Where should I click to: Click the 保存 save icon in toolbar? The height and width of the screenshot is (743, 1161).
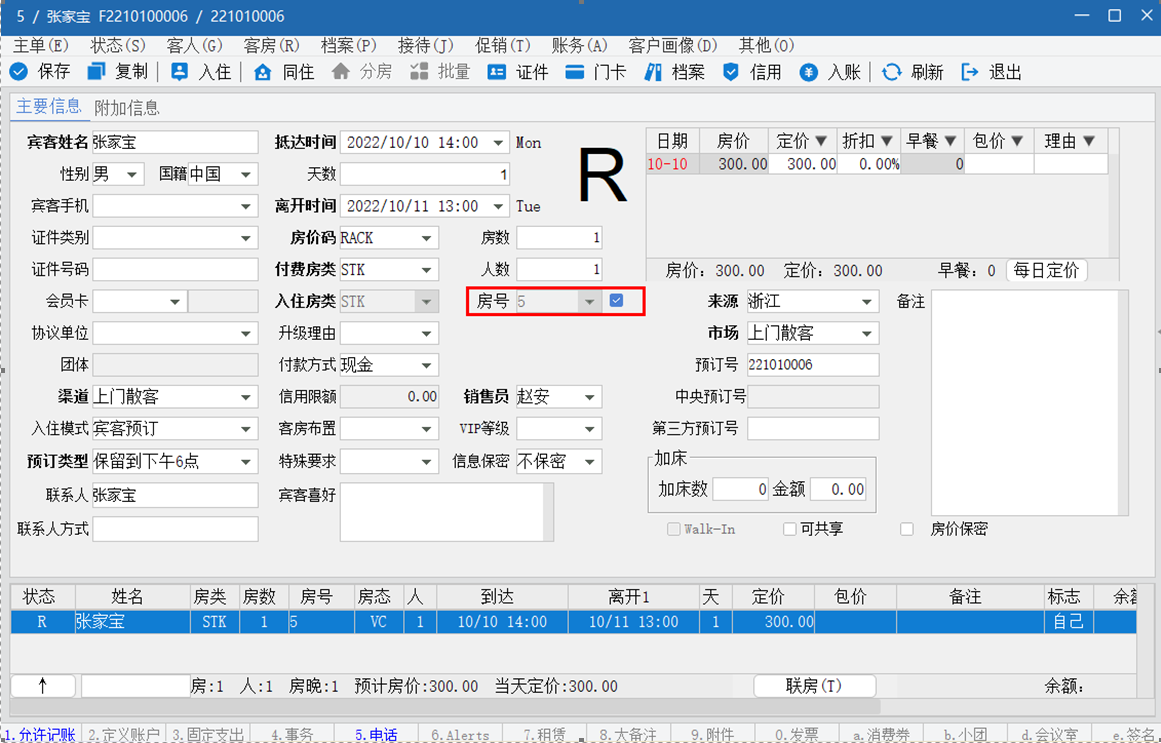click(x=19, y=72)
